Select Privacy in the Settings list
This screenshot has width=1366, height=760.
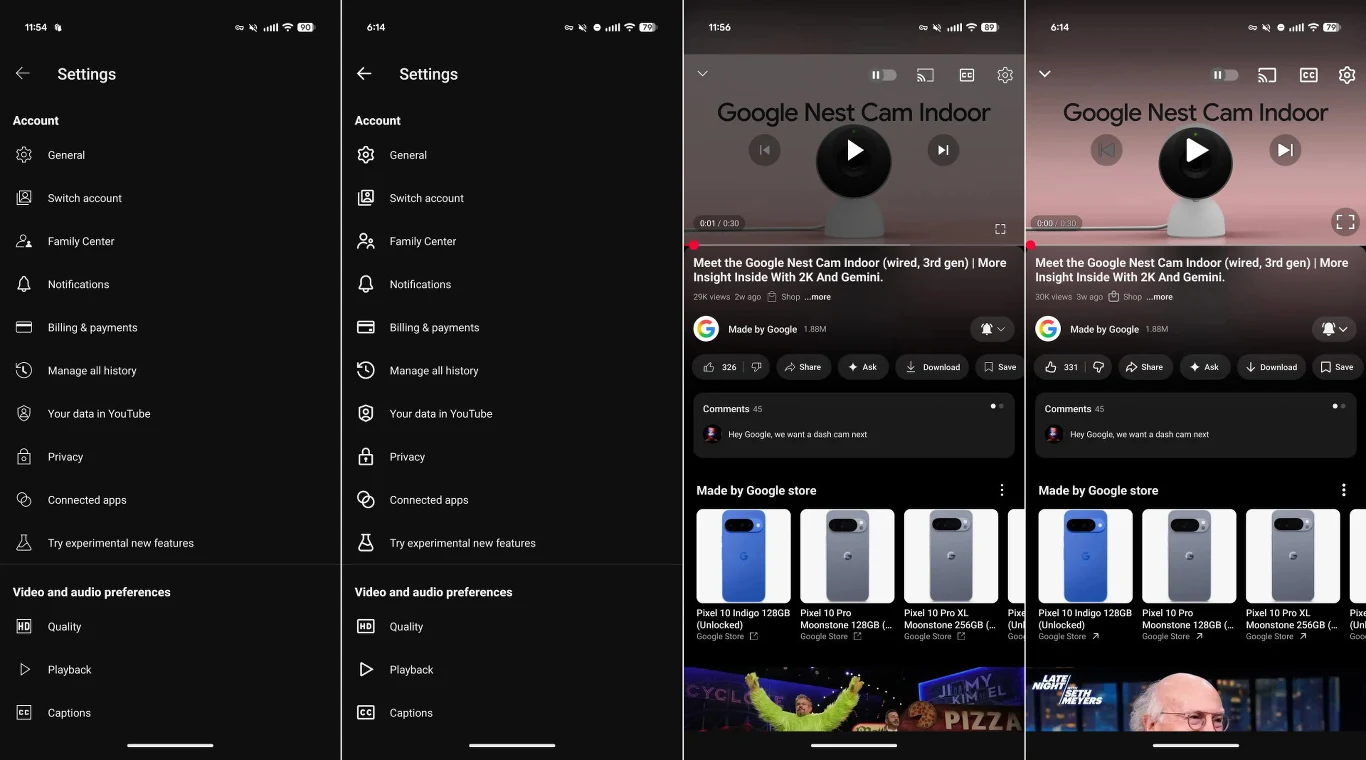pos(66,456)
